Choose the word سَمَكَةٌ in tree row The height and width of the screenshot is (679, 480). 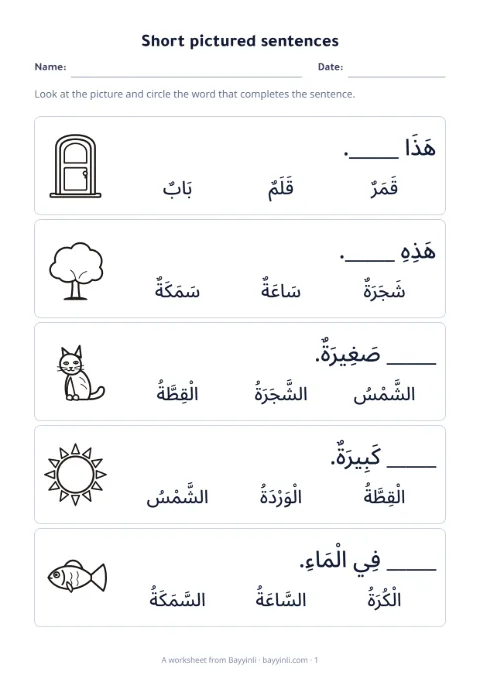point(178,289)
